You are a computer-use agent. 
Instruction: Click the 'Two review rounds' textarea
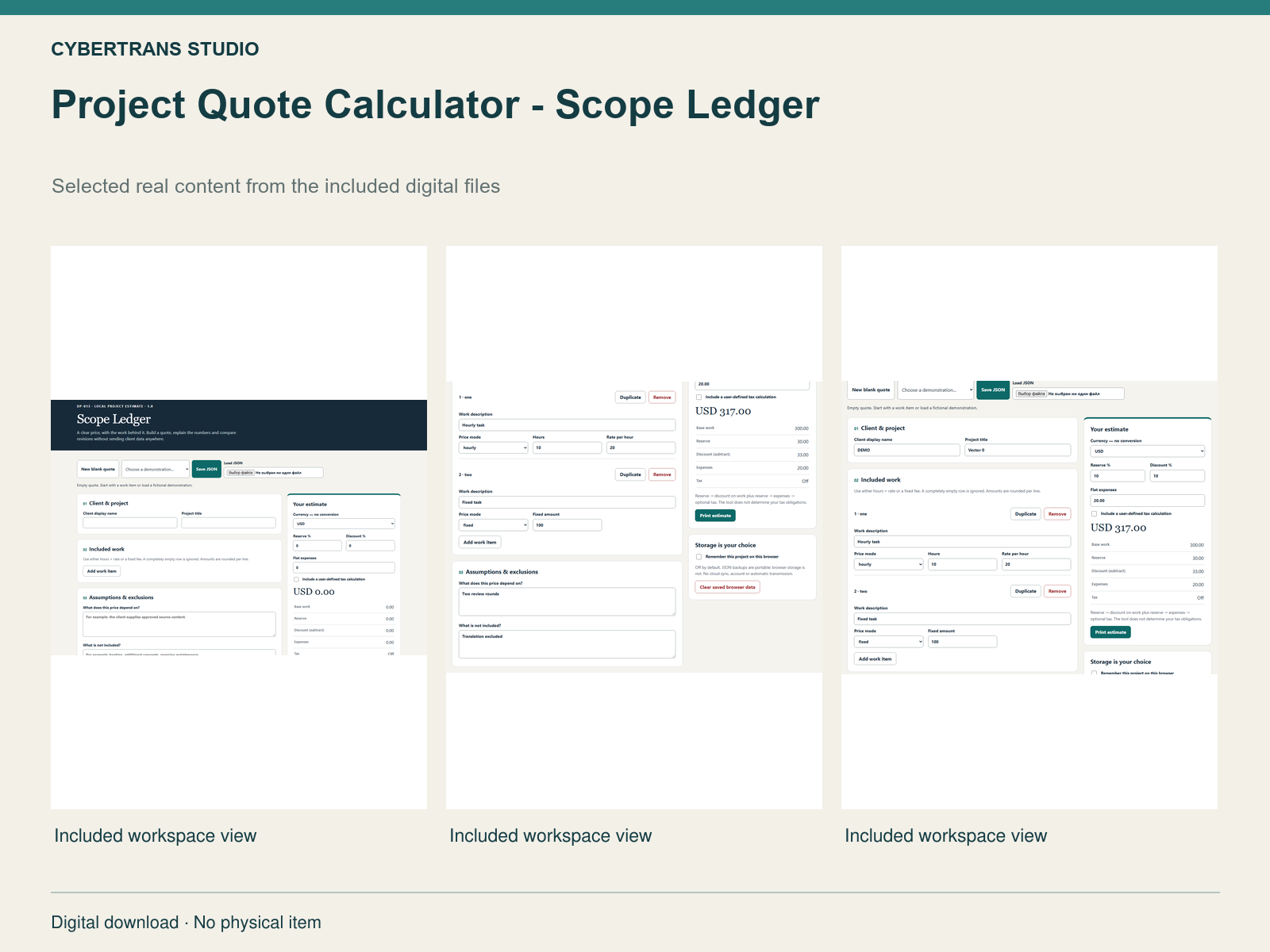pyautogui.click(x=567, y=602)
